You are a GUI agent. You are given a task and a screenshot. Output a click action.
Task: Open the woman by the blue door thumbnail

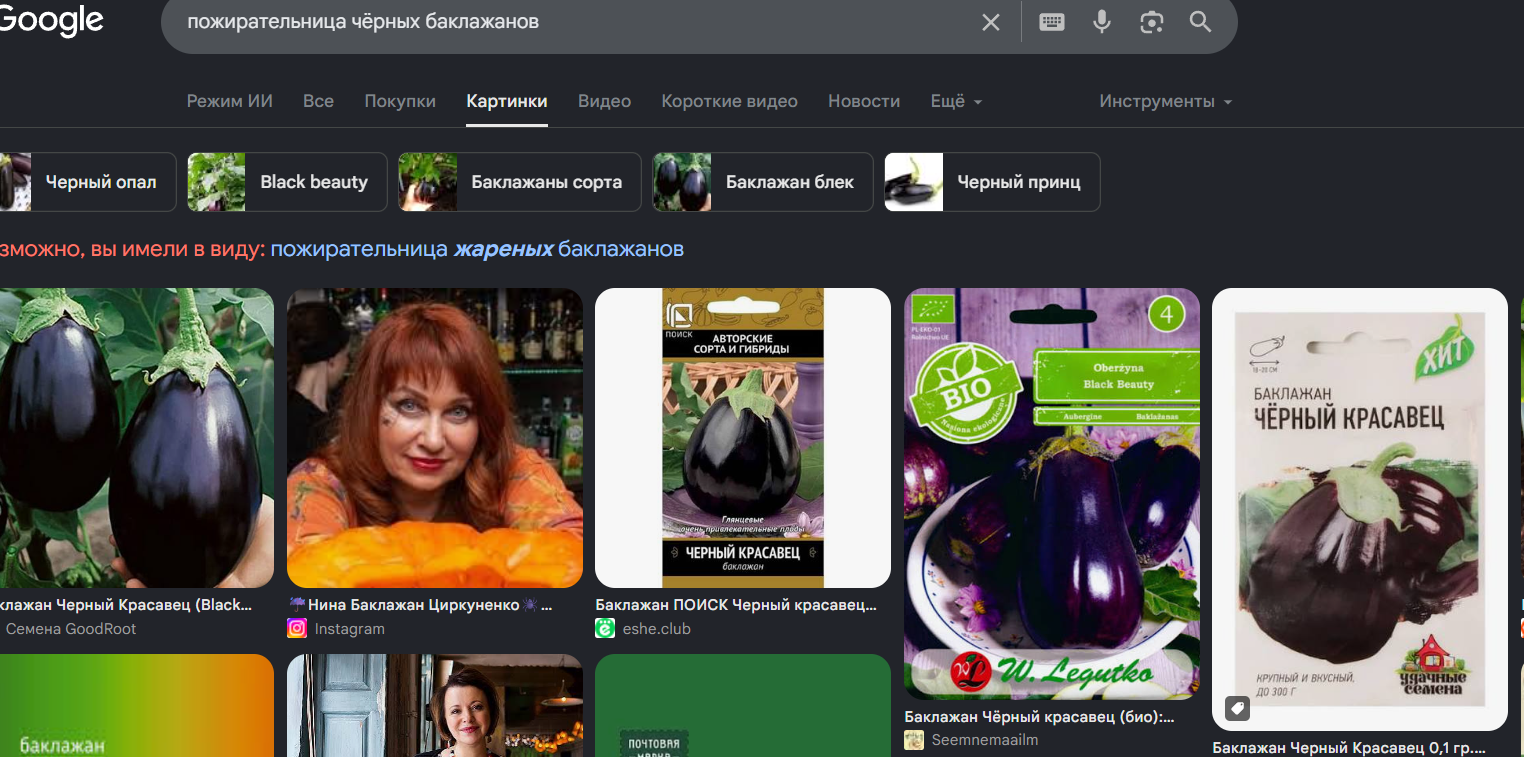point(435,705)
